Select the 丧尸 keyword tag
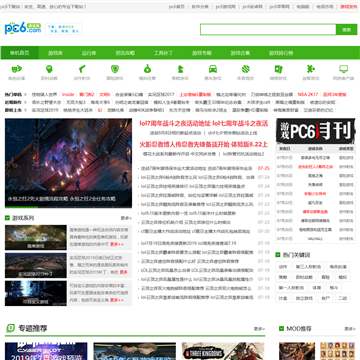The image size is (360, 360). pyautogui.click(x=326, y=298)
